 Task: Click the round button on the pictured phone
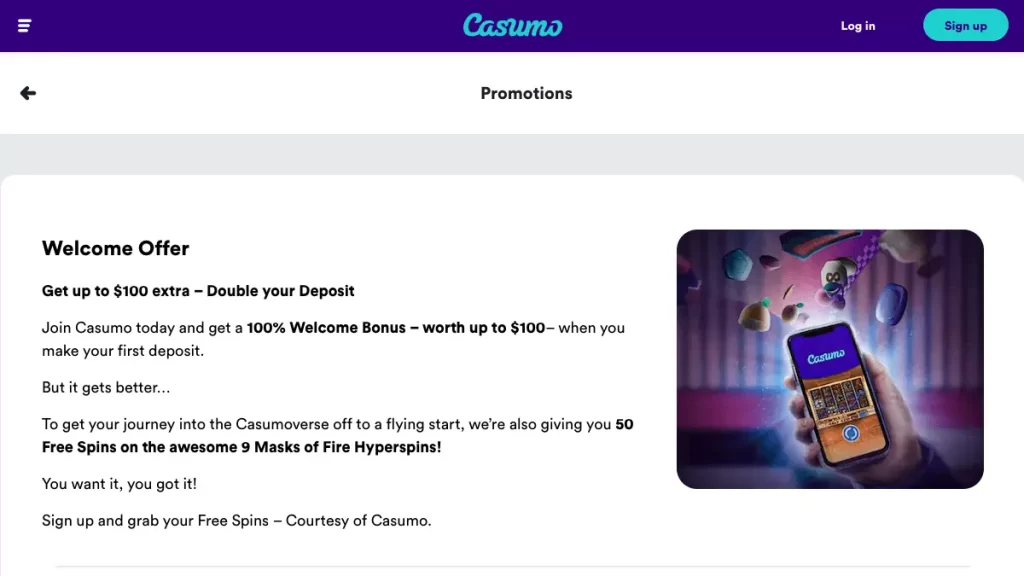(849, 434)
